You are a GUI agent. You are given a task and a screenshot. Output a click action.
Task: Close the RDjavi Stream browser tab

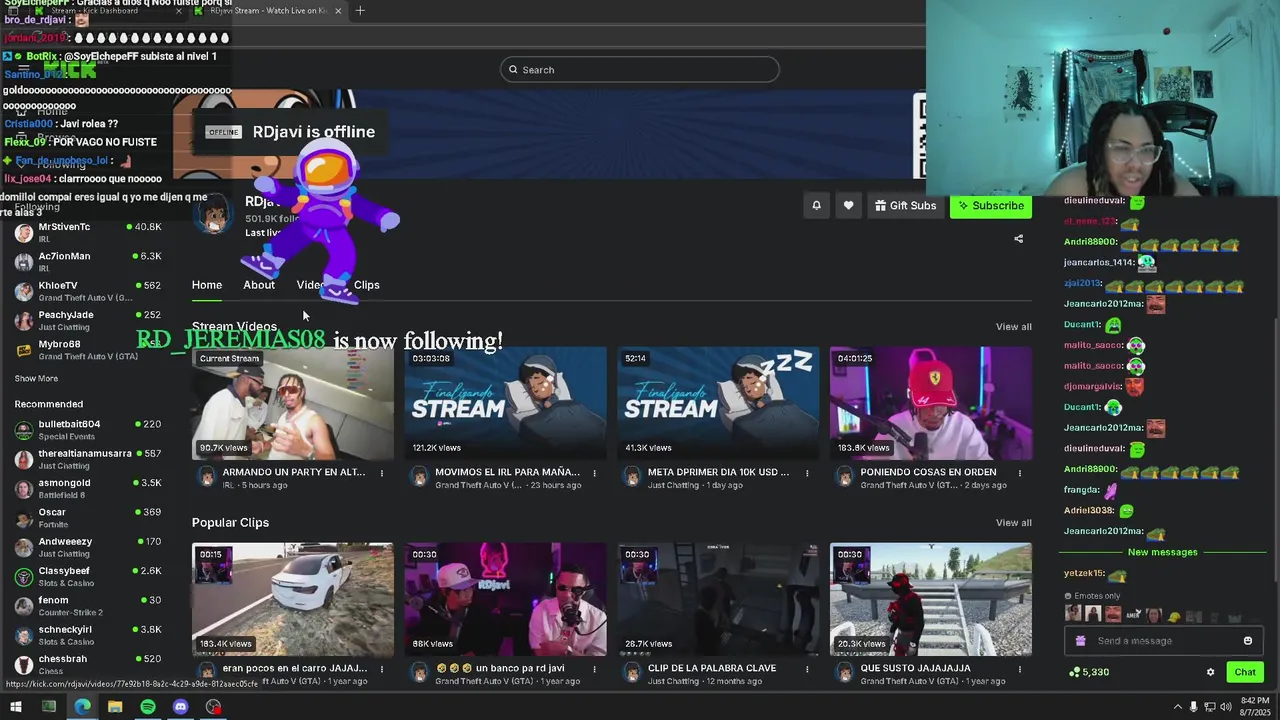point(338,11)
